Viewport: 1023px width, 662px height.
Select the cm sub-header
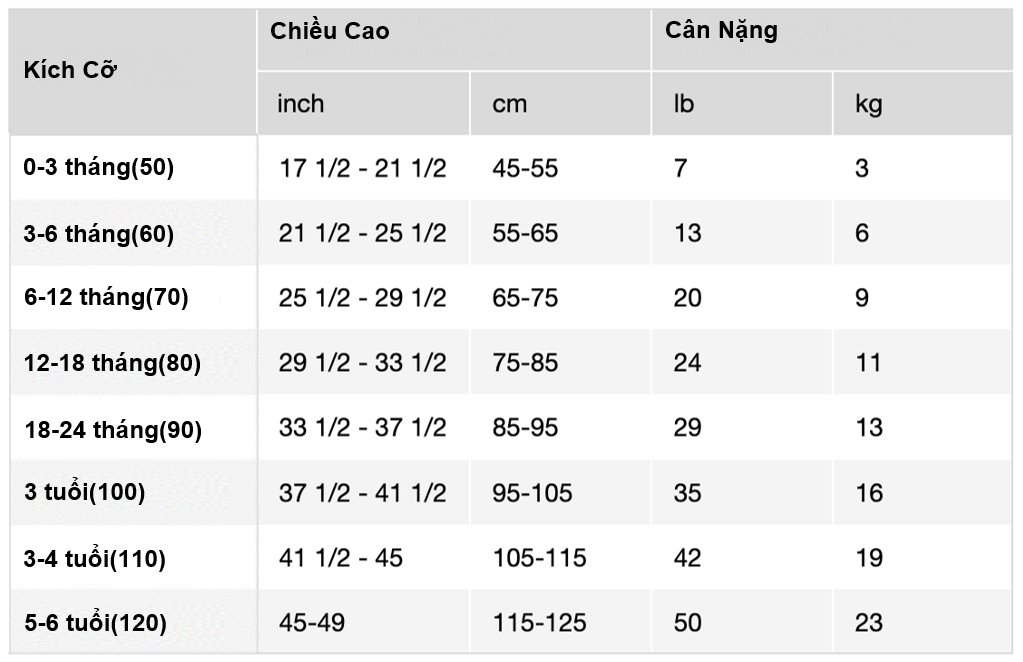[x=509, y=103]
